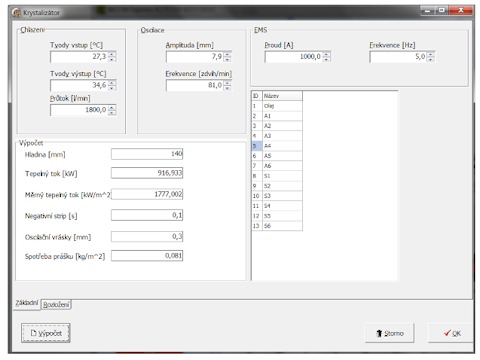This screenshot has height=360, width=480.
Task: Increase oscillation Amplituda with up arrow
Action: point(227,54)
